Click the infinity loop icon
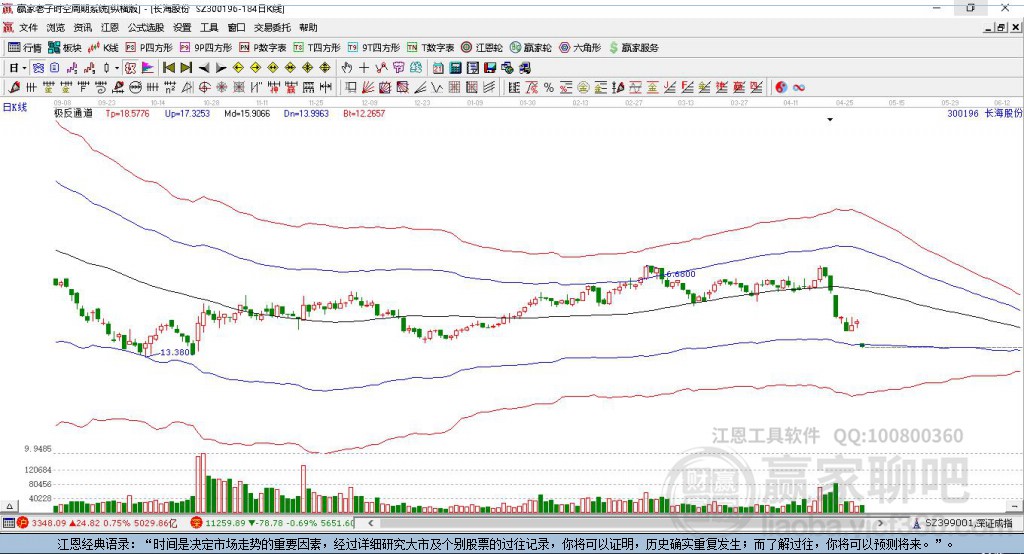This screenshot has width=1024, height=554. (799, 88)
